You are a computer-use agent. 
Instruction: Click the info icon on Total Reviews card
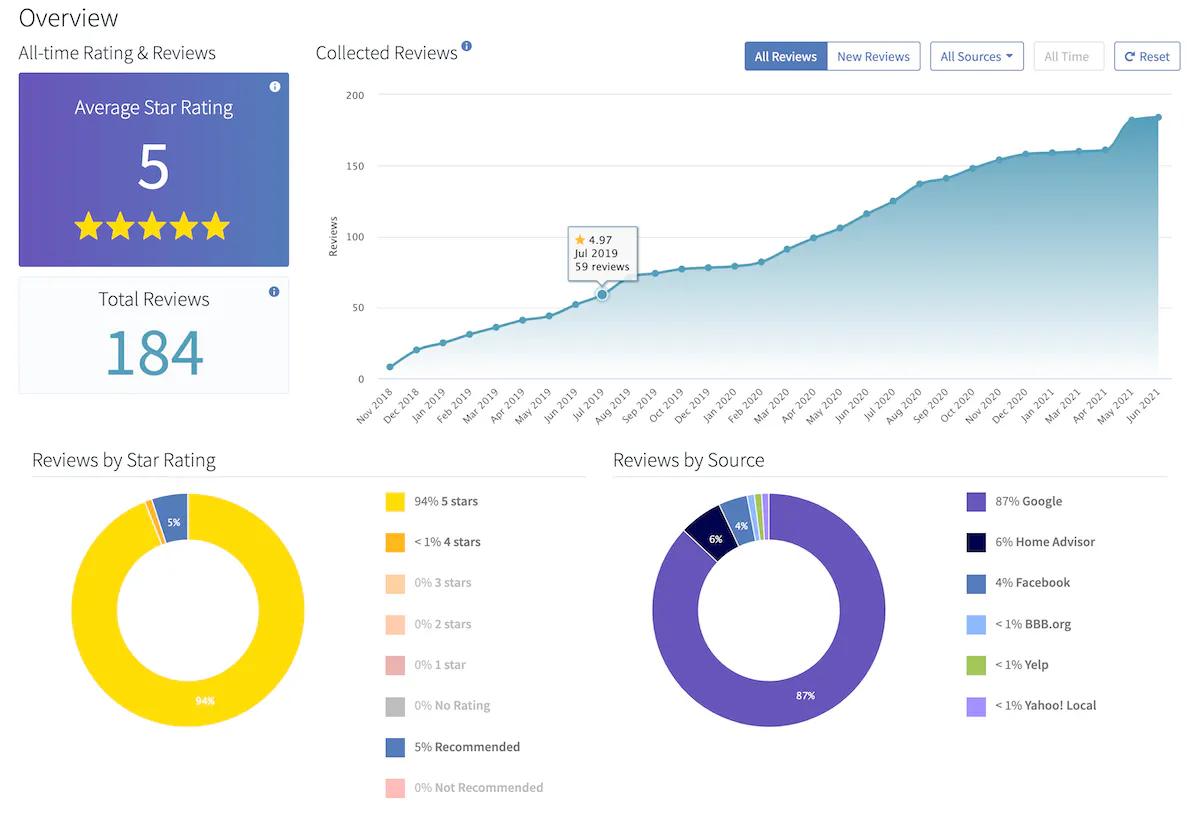274,292
